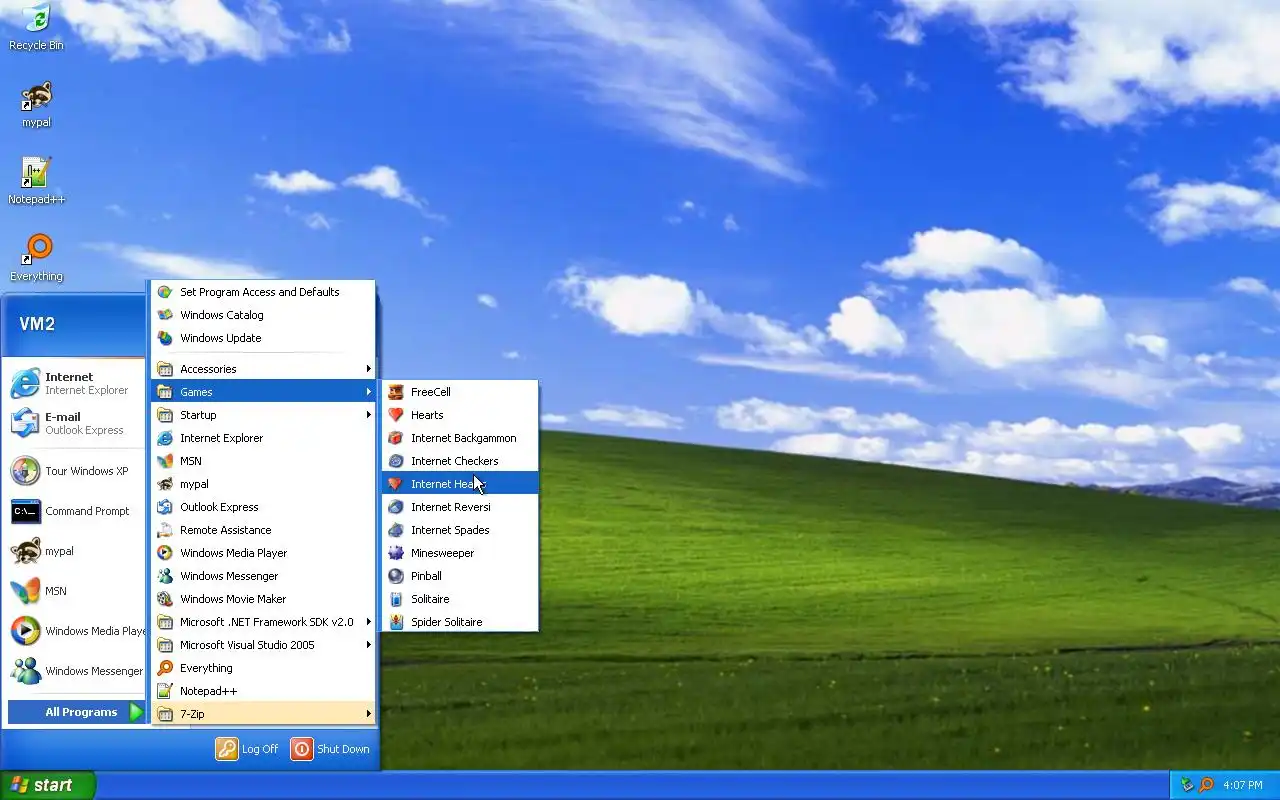Click the tray icon beside Everything
The image size is (1280, 800).
click(1187, 785)
